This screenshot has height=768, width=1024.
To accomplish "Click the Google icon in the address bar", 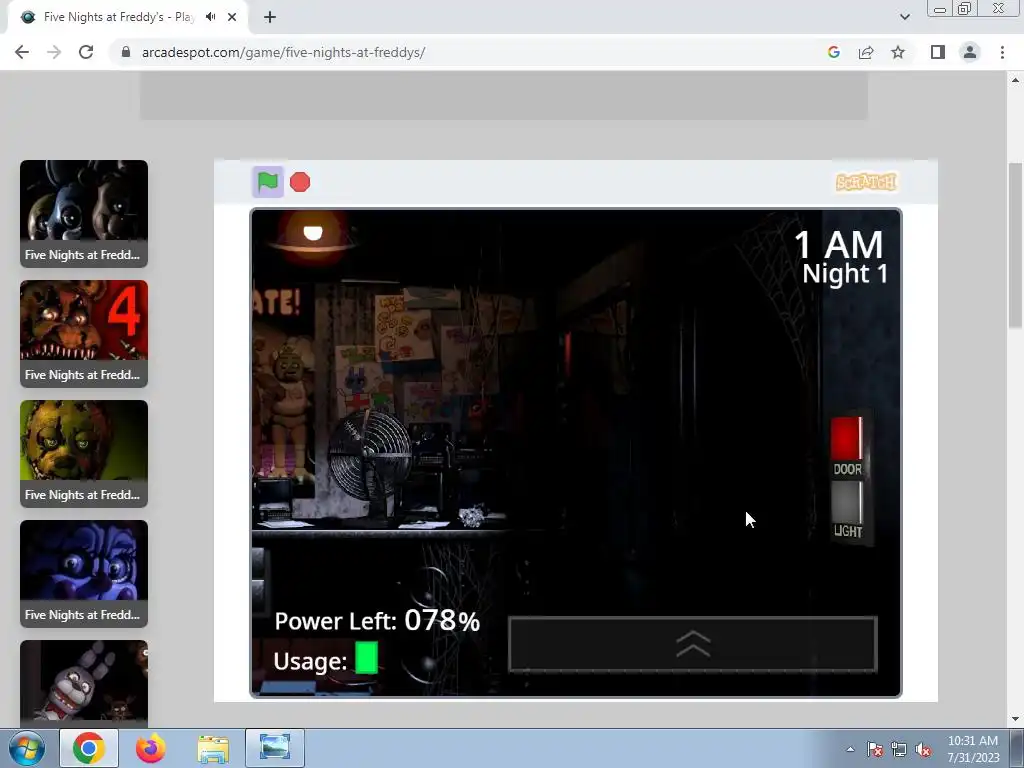I will tap(833, 52).
